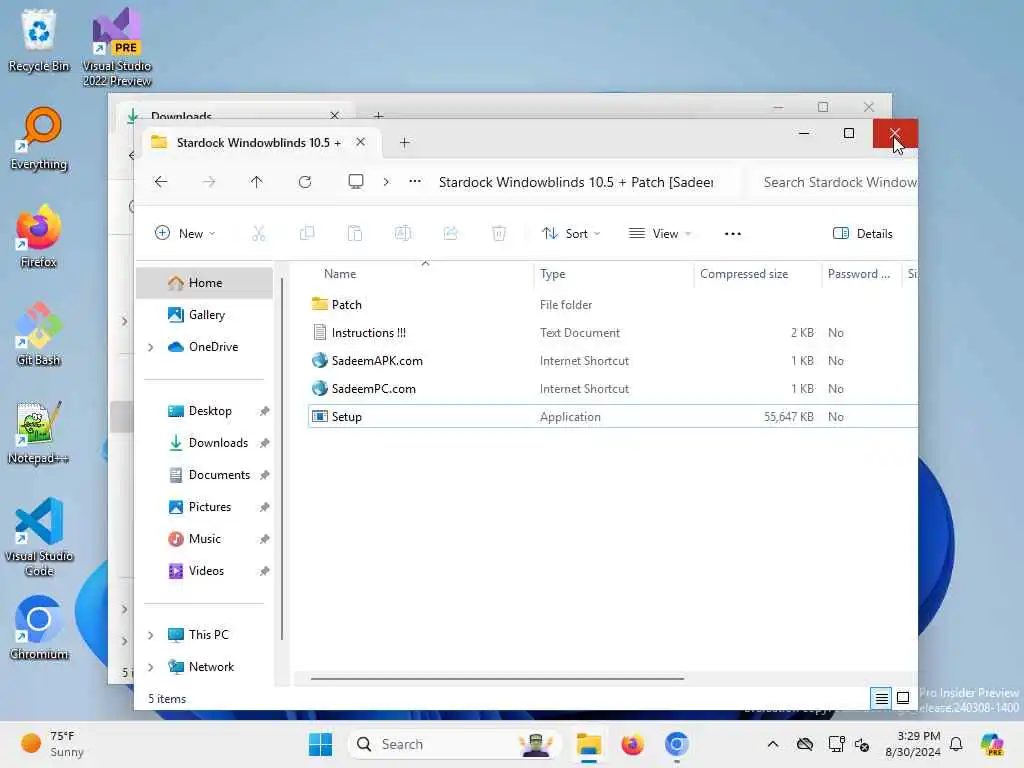Switch to large thumbnails view in status bar

pyautogui.click(x=903, y=698)
